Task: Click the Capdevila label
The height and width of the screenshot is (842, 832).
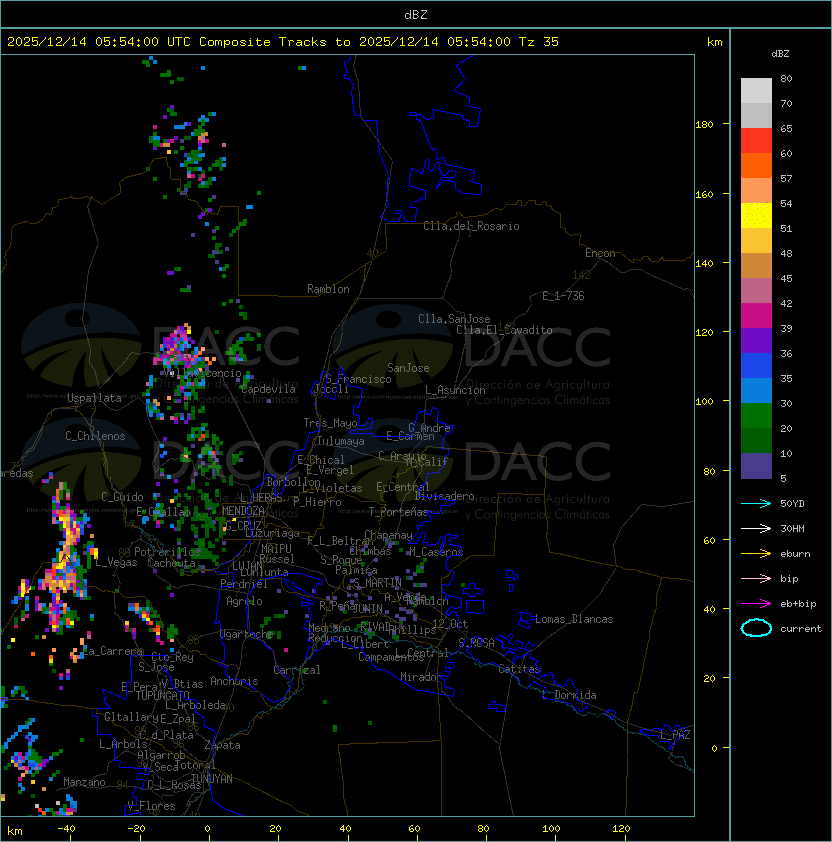Action: pyautogui.click(x=268, y=389)
